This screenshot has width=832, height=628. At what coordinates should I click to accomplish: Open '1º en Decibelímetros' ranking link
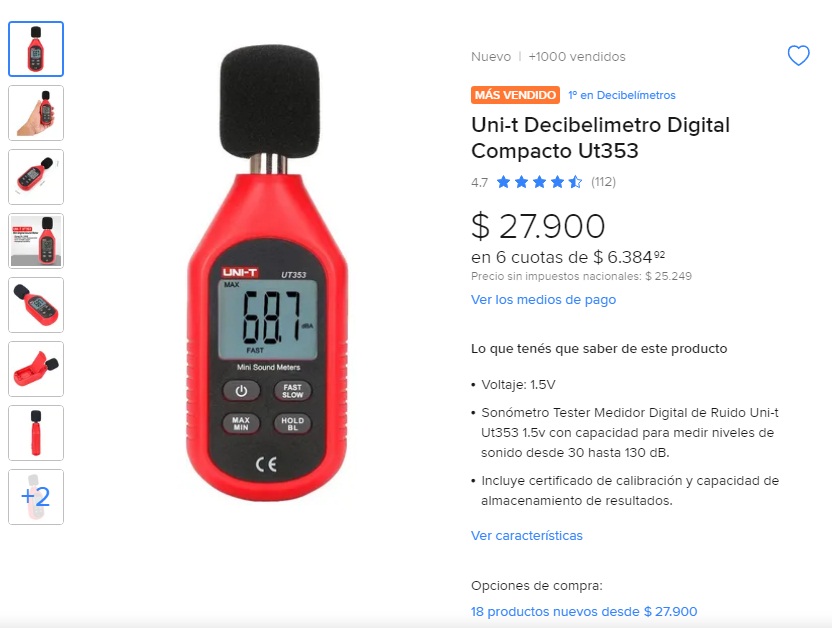click(x=622, y=95)
